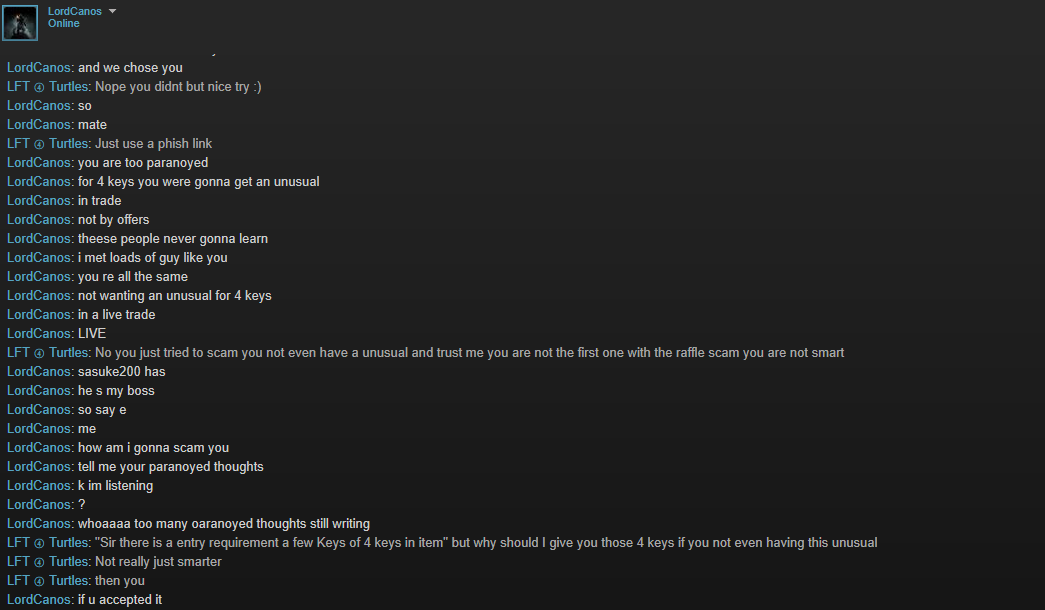The image size is (1045, 610).
Task: Click the circled 4 icon on the "entry requirement" message
Action: tap(39, 543)
